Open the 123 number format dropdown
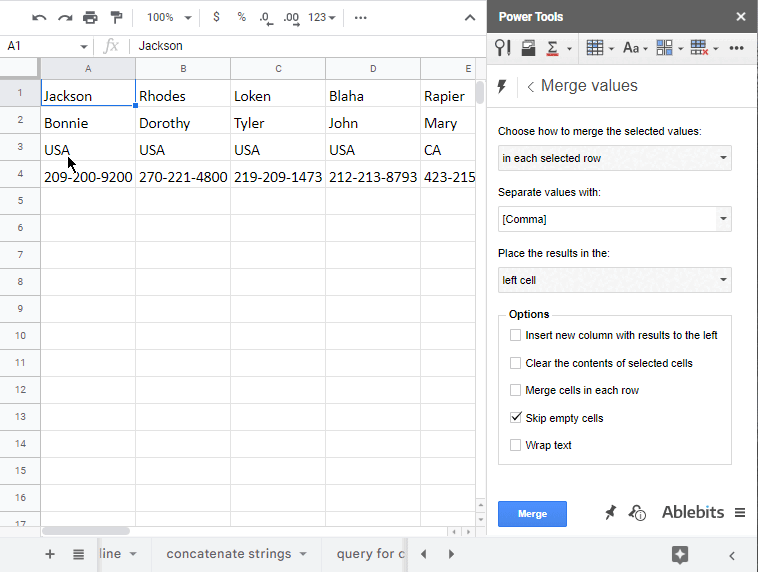Image resolution: width=758 pixels, height=572 pixels. click(321, 18)
